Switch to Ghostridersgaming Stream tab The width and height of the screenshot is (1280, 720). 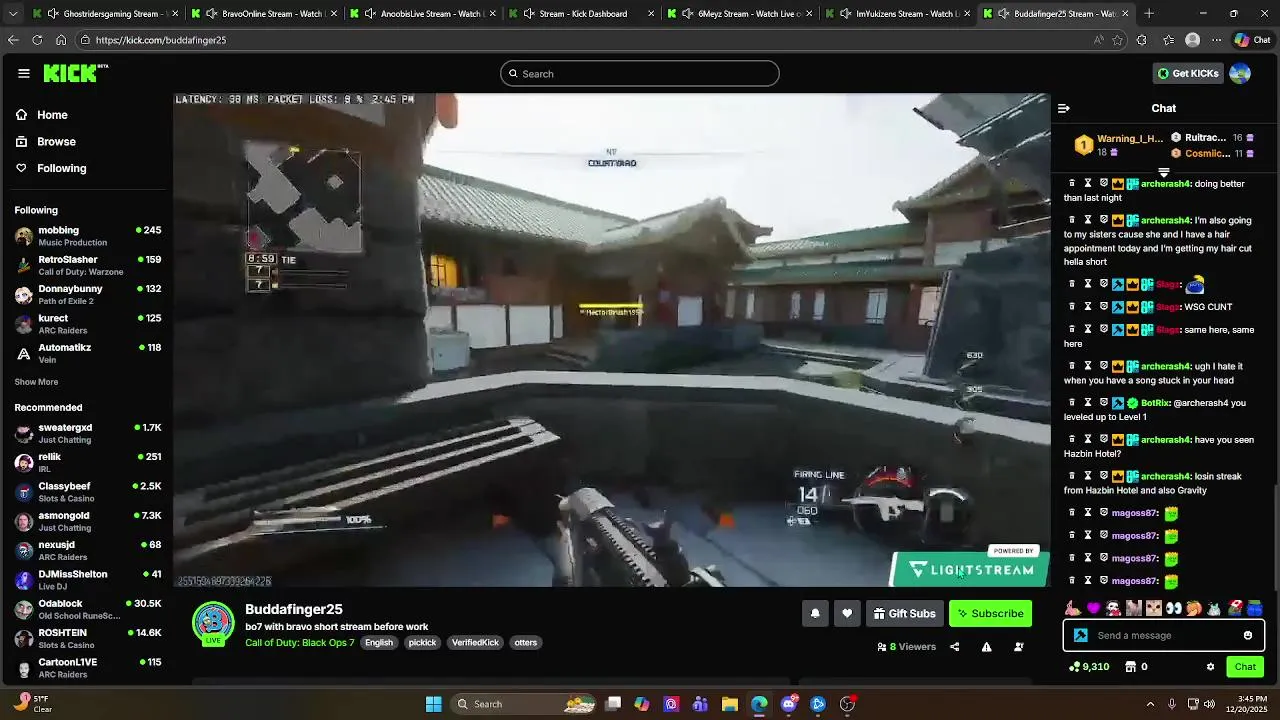tap(106, 14)
